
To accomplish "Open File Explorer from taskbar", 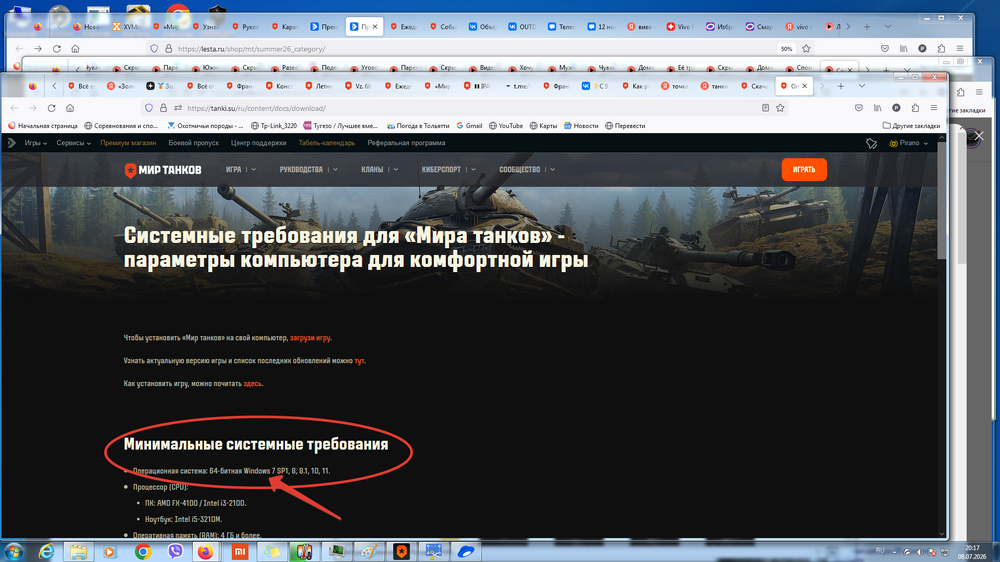I will (78, 552).
